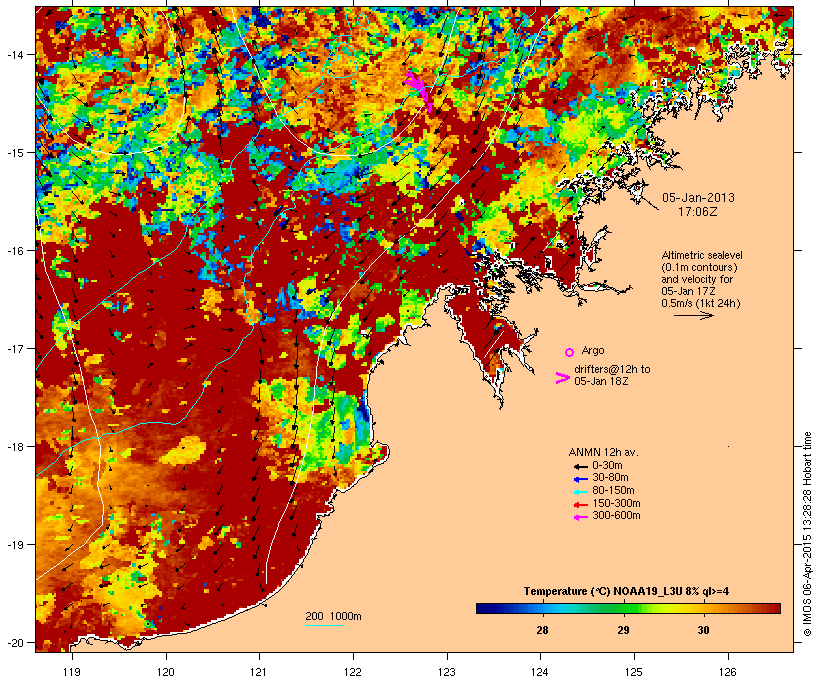Click the longitude label 120
This screenshot has height=680, width=820.
[x=166, y=672]
